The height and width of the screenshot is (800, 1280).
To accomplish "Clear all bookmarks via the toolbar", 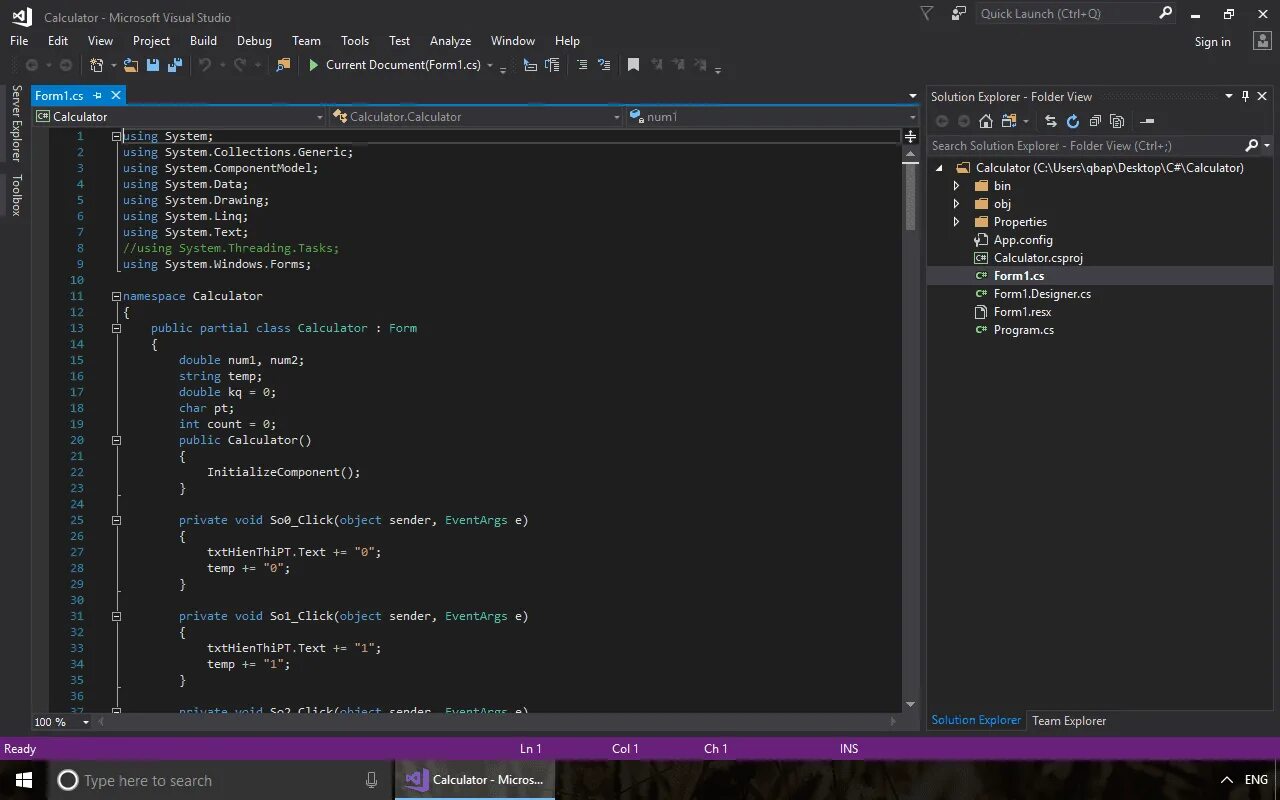I will (x=702, y=65).
